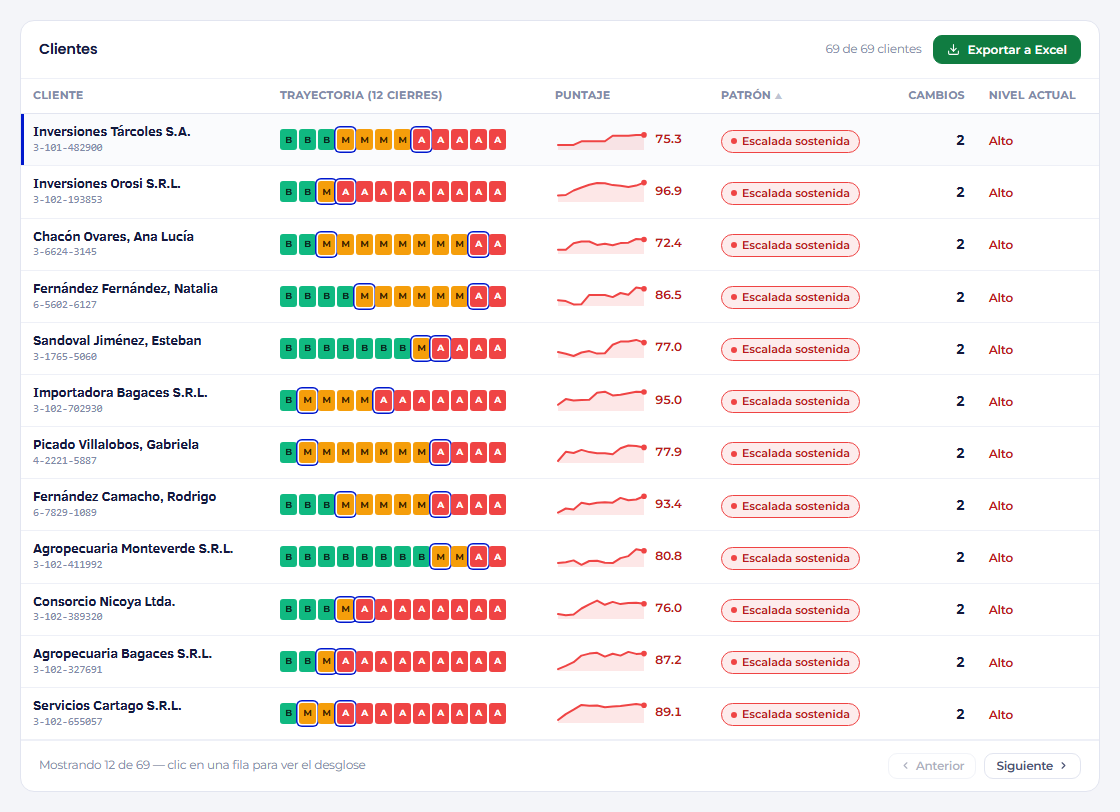Click Alto level for Sandoval Jiménez
Image resolution: width=1120 pixels, height=812 pixels.
(1001, 350)
